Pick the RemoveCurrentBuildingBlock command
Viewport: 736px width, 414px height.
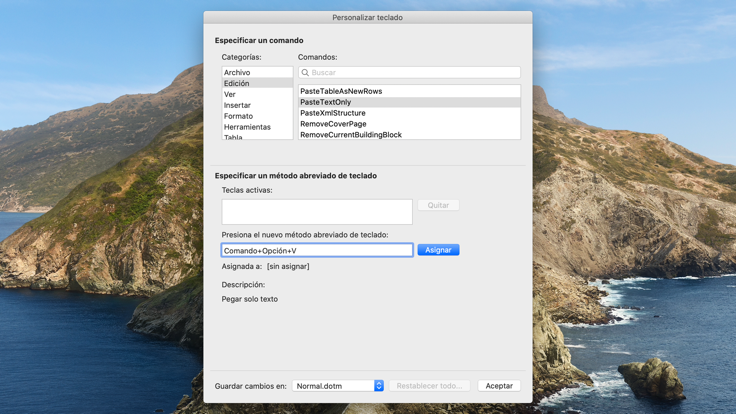click(409, 134)
